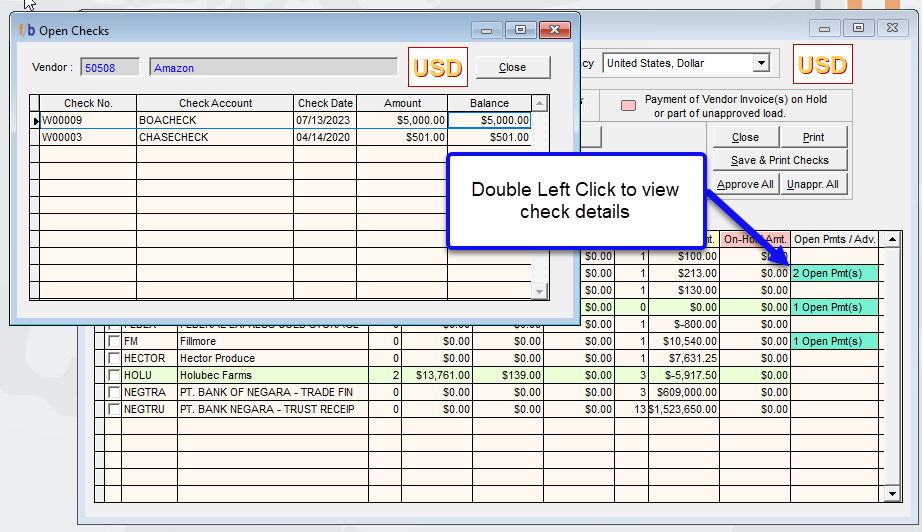This screenshot has height=532, width=922.
Task: Click the Open Checks window app icon
Action: click(26, 31)
